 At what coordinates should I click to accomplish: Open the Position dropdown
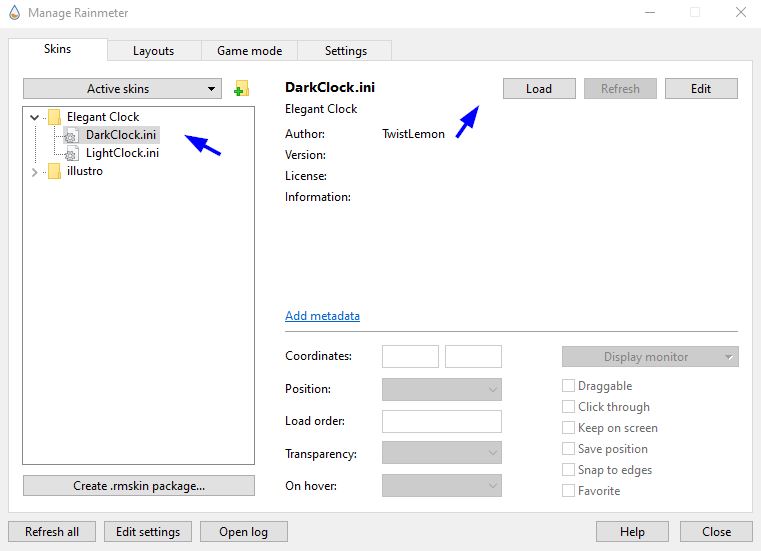(442, 389)
